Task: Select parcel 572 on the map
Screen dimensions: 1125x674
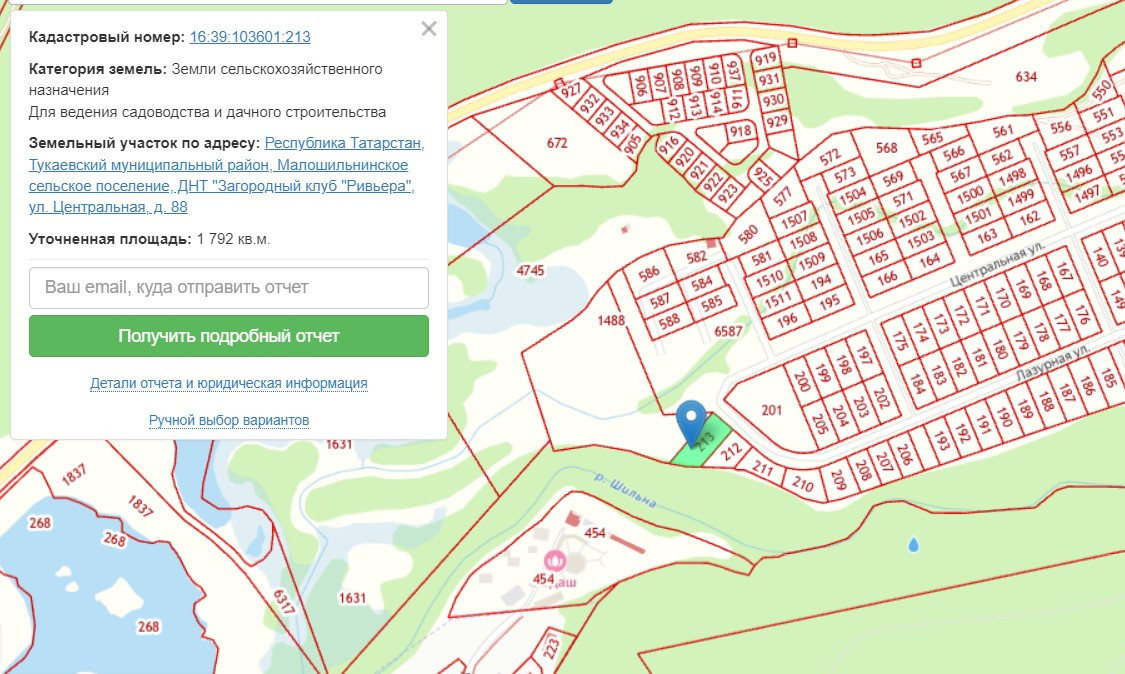Action: coord(829,157)
